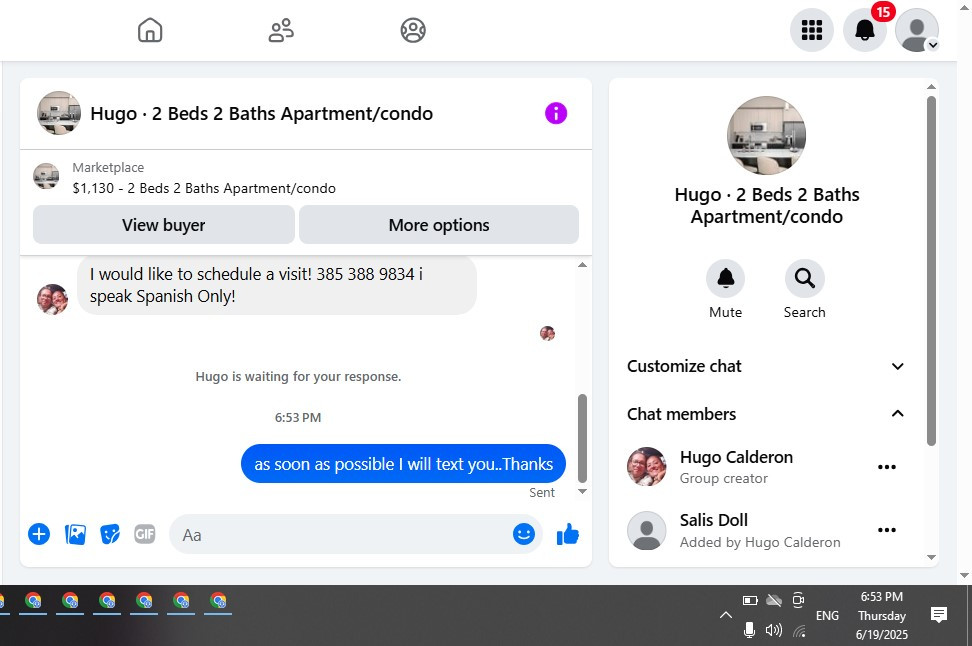Click Salis Doll member name
972x646 pixels.
714,520
